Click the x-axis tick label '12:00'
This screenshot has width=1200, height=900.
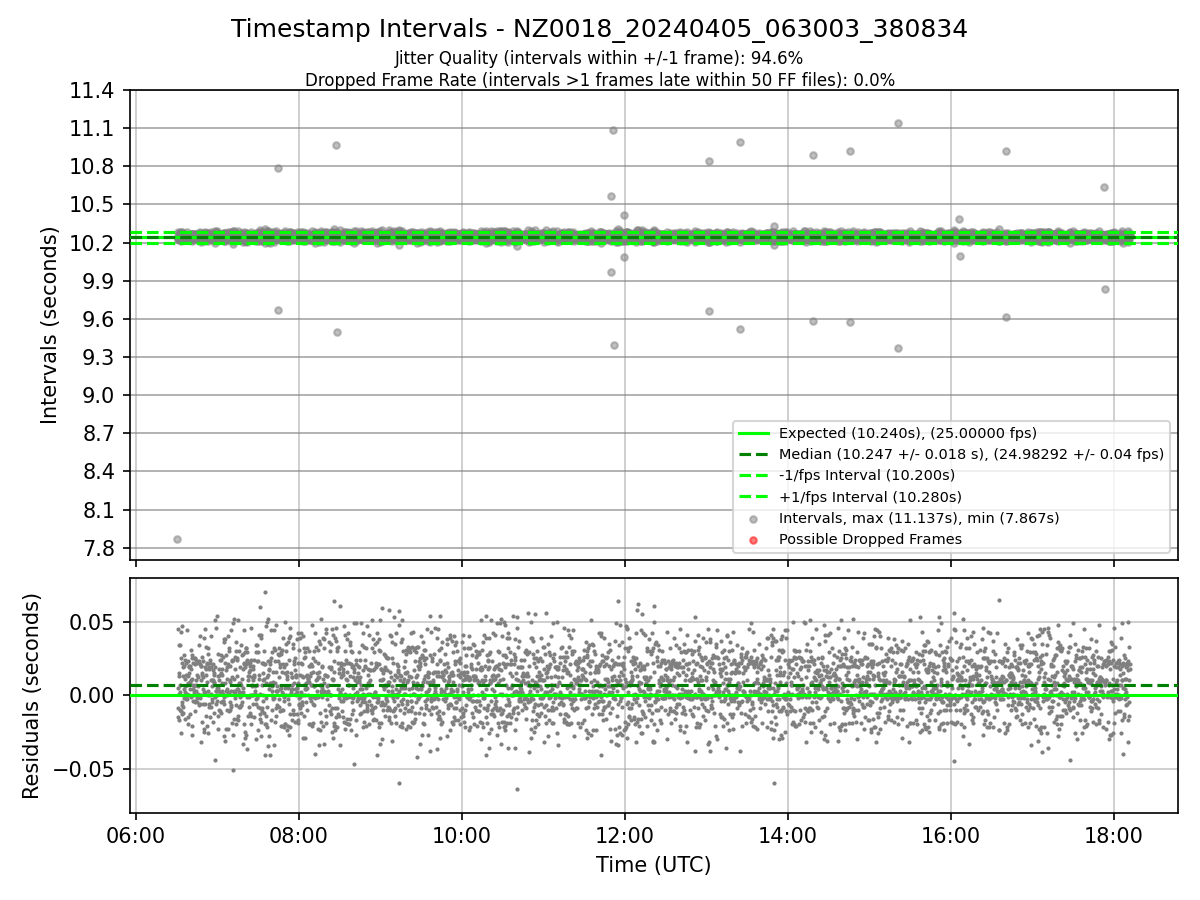[625, 836]
